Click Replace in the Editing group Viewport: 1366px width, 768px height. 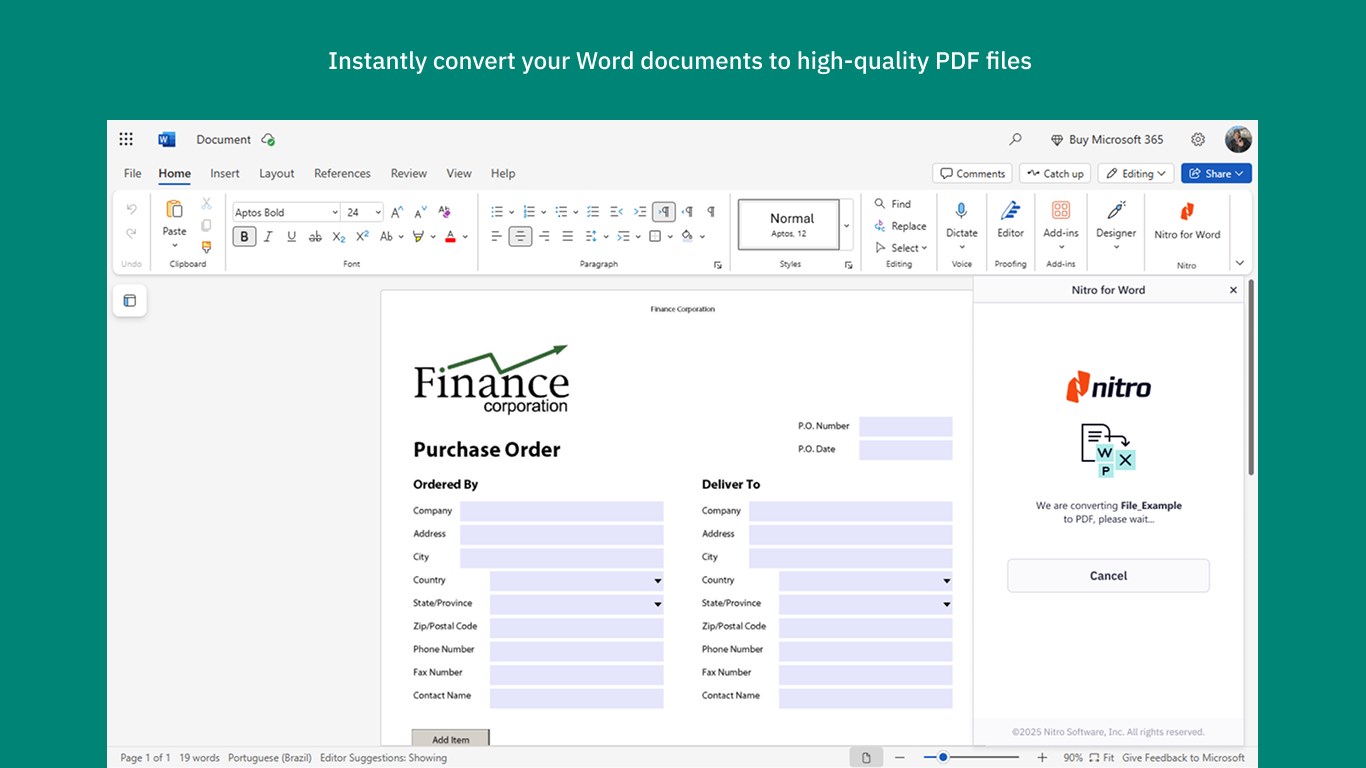pyautogui.click(x=900, y=226)
